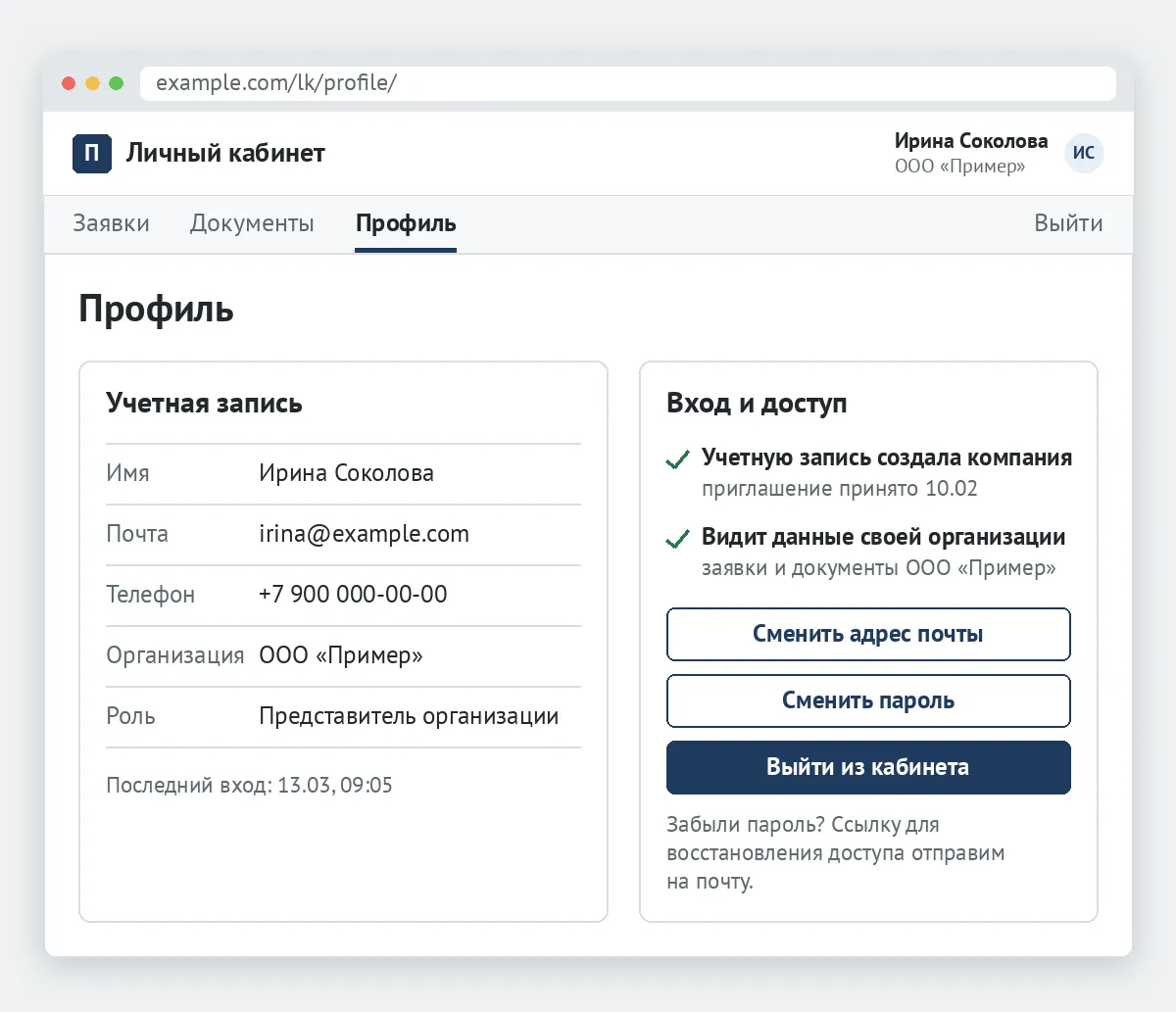Image resolution: width=1176 pixels, height=1012 pixels.
Task: Open the Заявки tab
Action: click(111, 223)
